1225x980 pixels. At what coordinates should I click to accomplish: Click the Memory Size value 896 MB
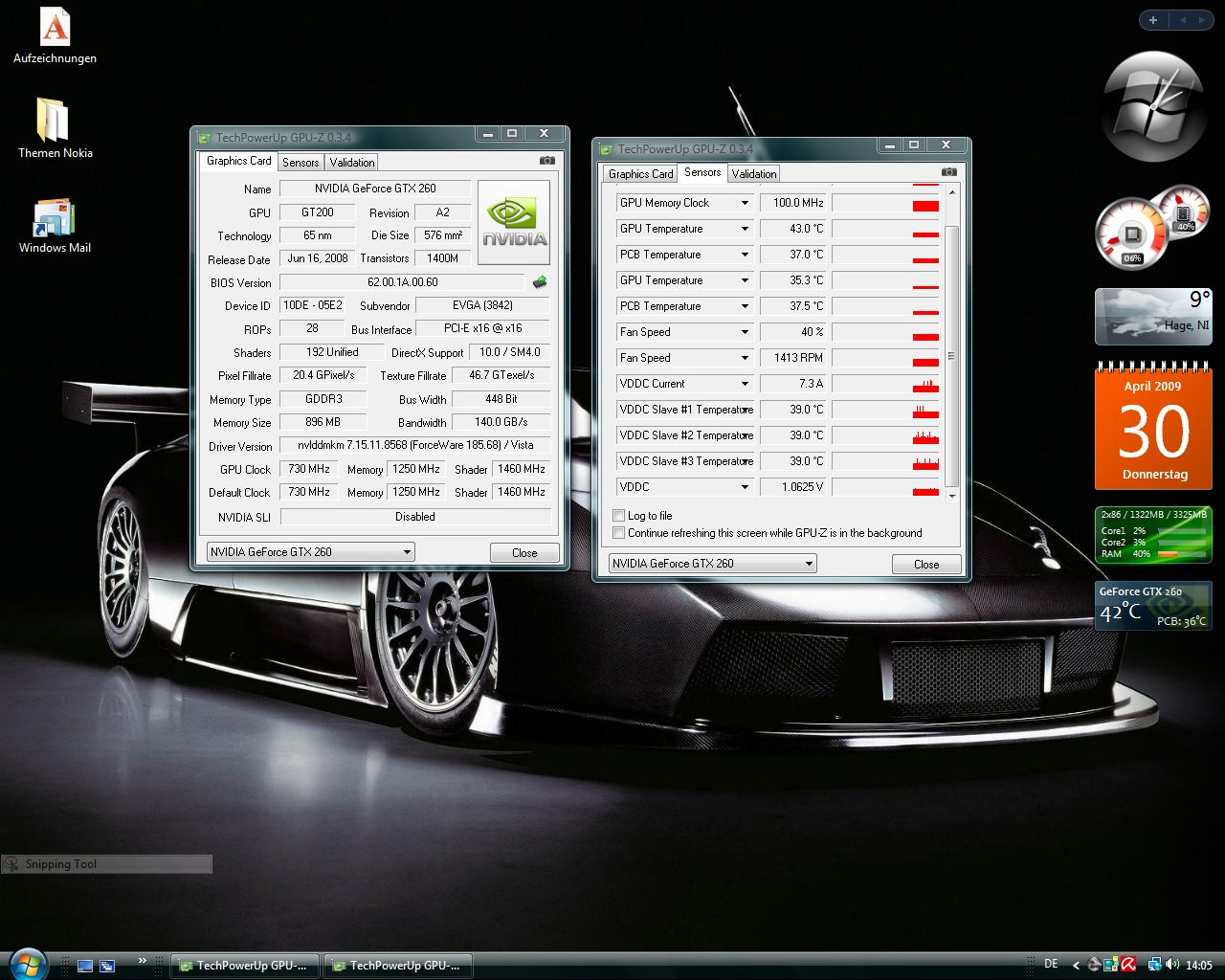(x=323, y=422)
